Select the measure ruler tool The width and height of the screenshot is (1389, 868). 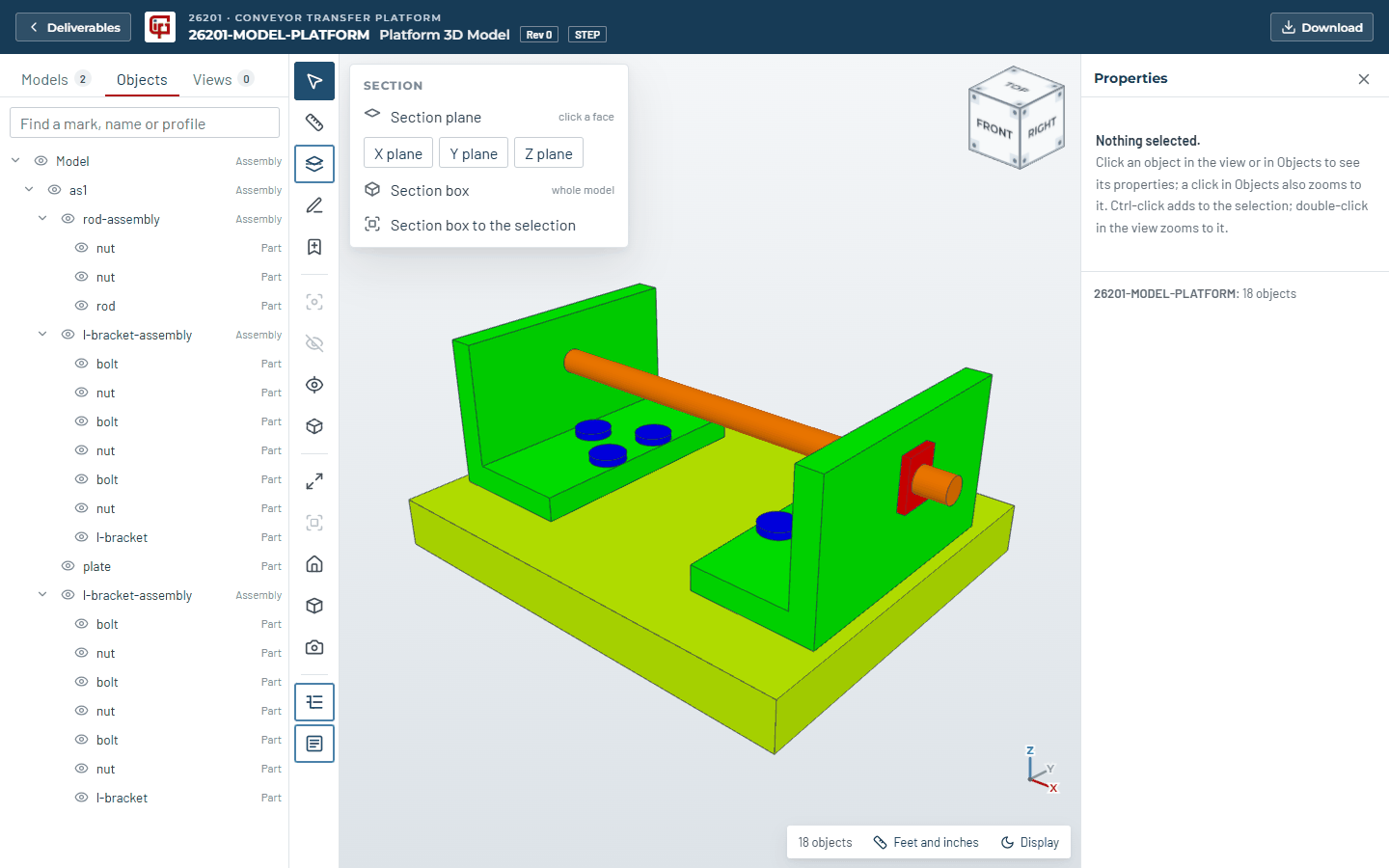[x=314, y=122]
